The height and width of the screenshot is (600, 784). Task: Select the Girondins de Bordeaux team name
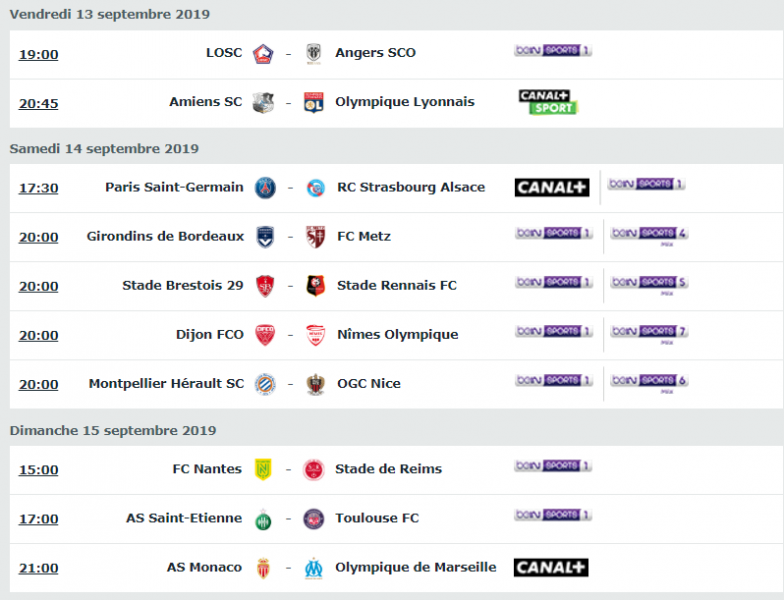coord(166,236)
